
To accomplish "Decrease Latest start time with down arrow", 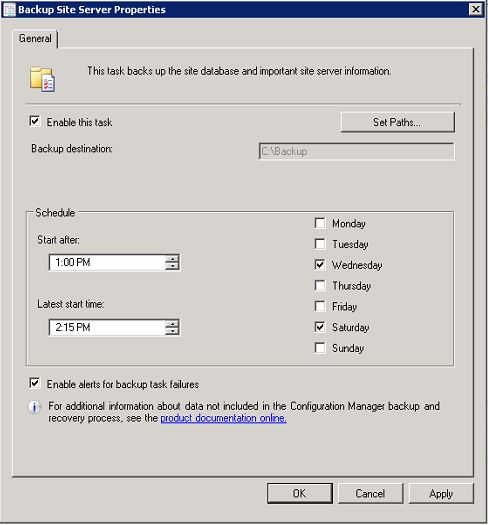I will 172,331.
